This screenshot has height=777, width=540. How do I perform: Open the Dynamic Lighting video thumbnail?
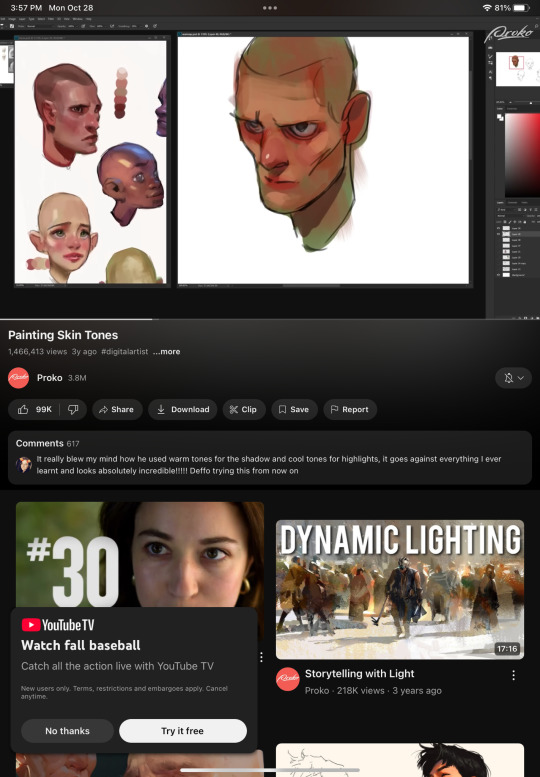coord(400,590)
